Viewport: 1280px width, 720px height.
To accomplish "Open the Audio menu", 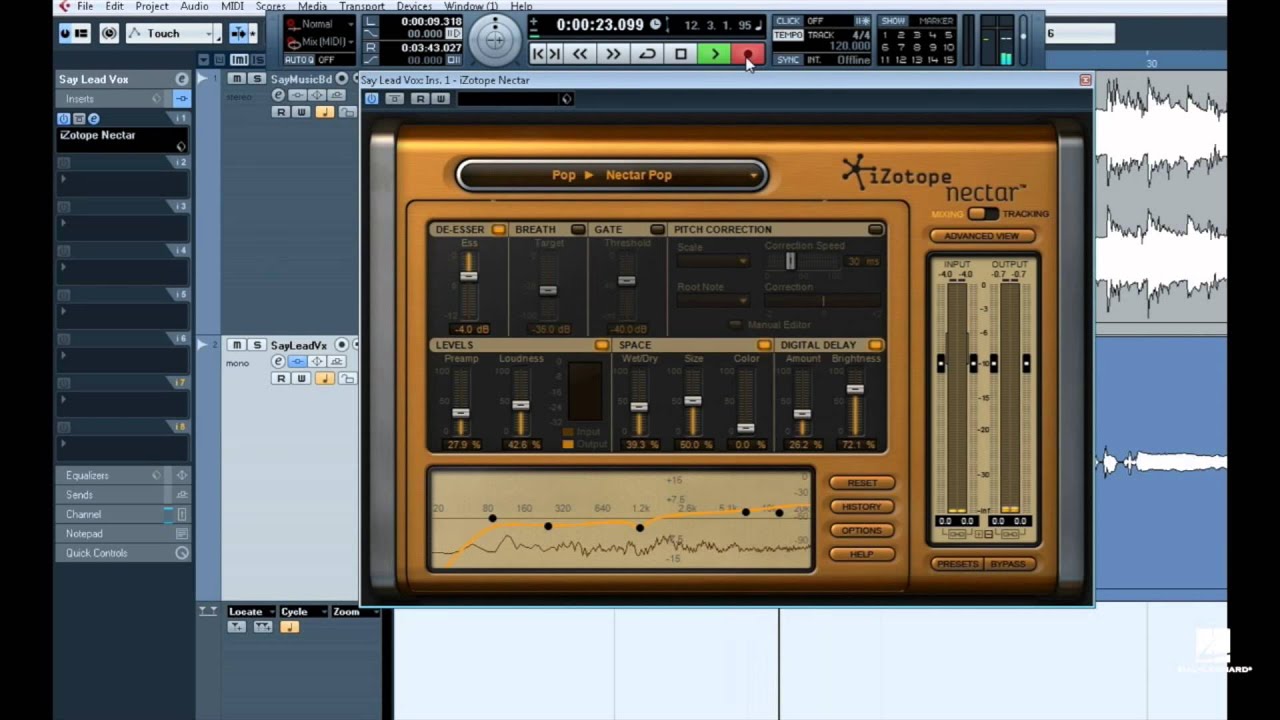I will [194, 6].
